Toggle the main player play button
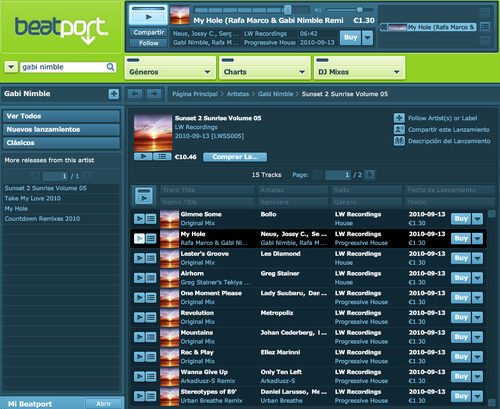500x409 pixels. pos(148,17)
